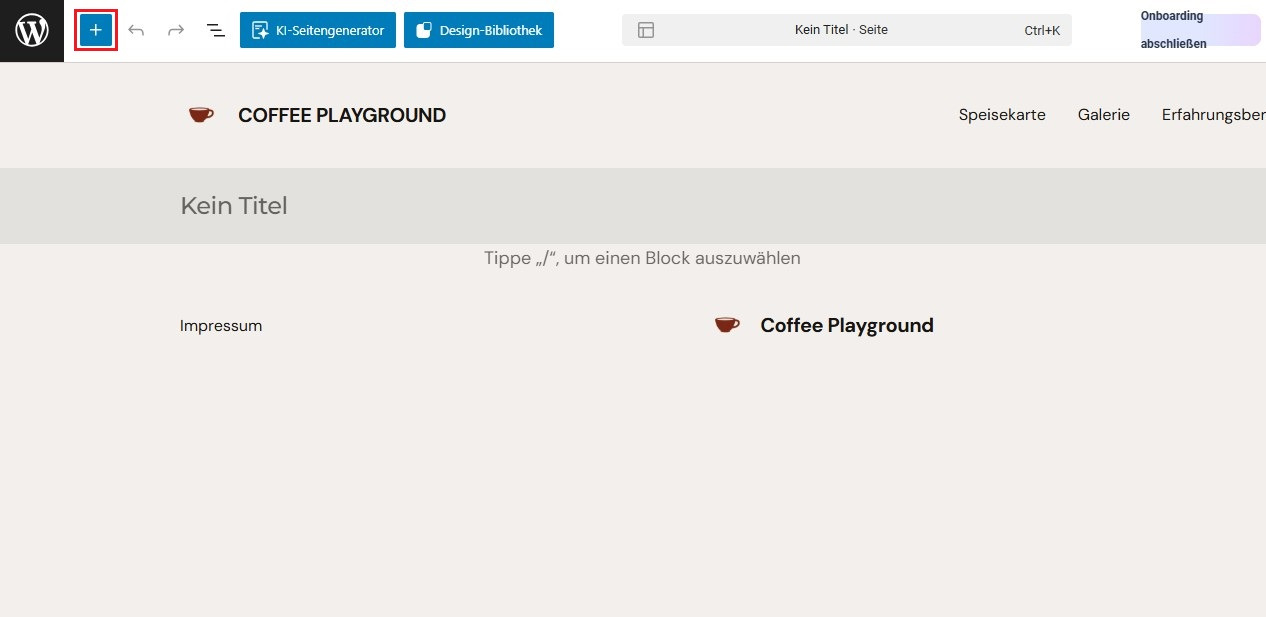Toggle the block inserter plus button

point(96,30)
